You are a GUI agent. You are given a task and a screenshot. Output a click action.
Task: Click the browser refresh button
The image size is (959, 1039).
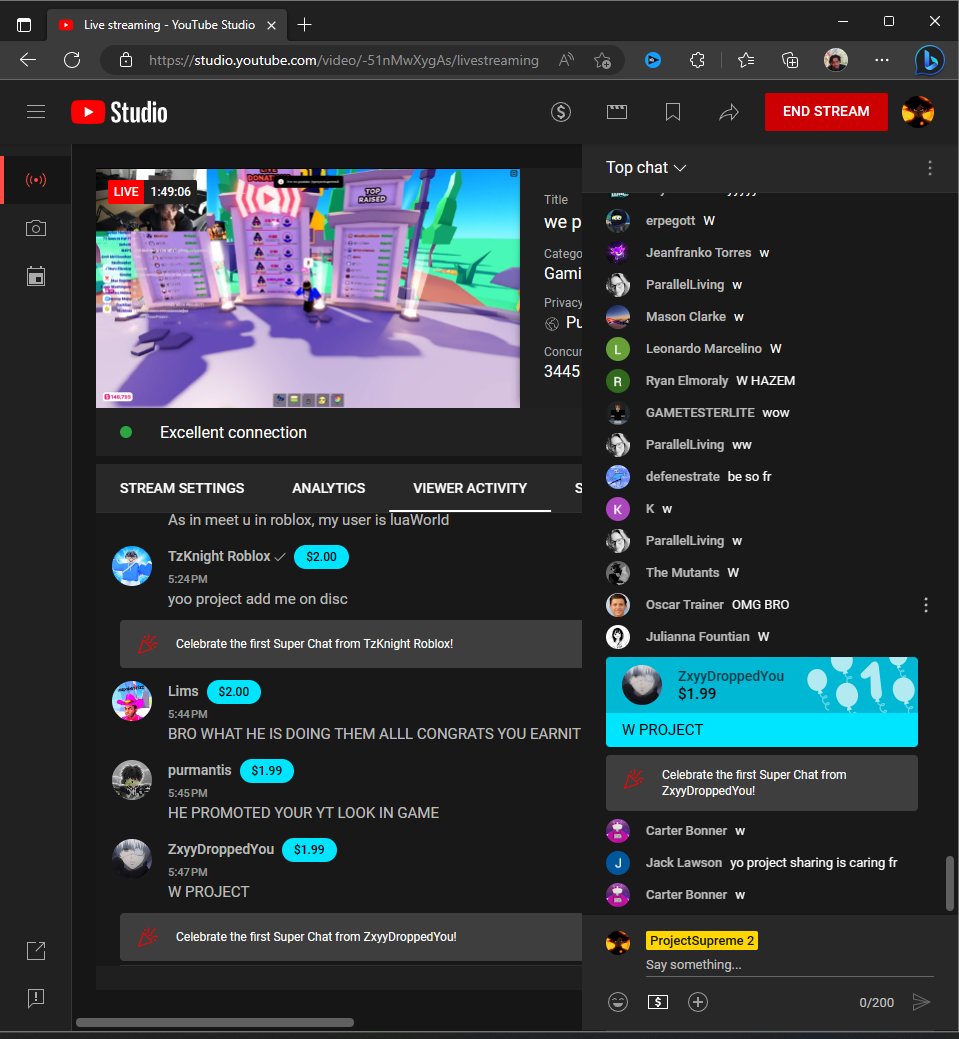coord(72,60)
